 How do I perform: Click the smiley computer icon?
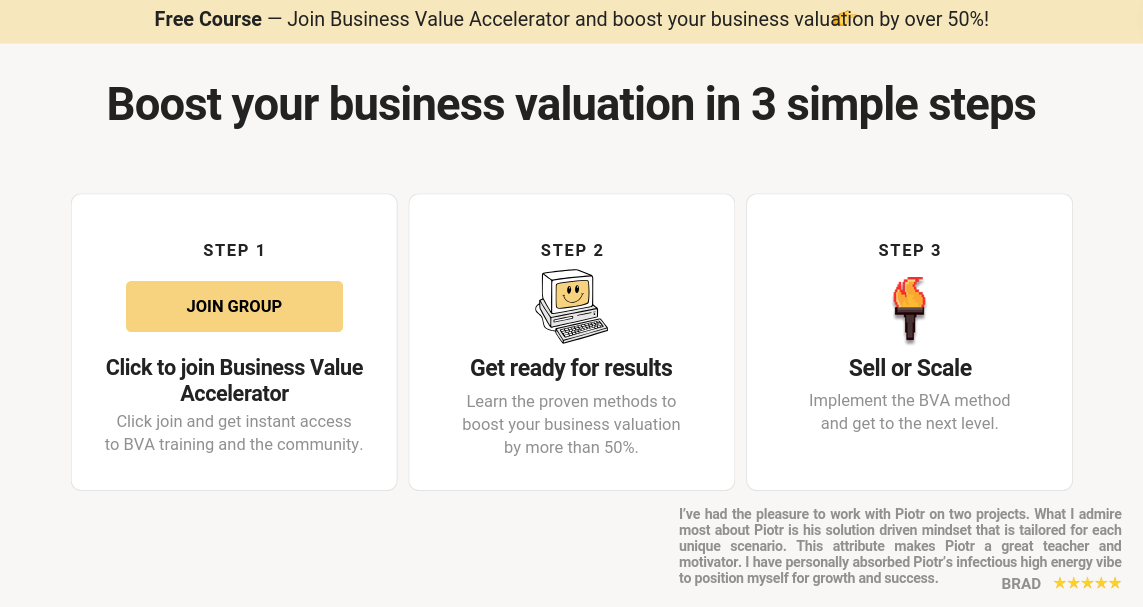point(571,306)
